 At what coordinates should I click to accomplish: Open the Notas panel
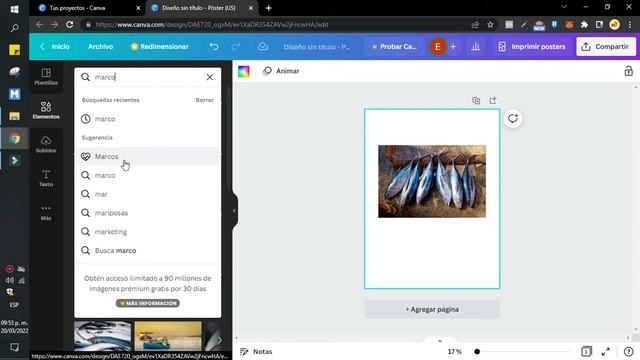tap(256, 351)
